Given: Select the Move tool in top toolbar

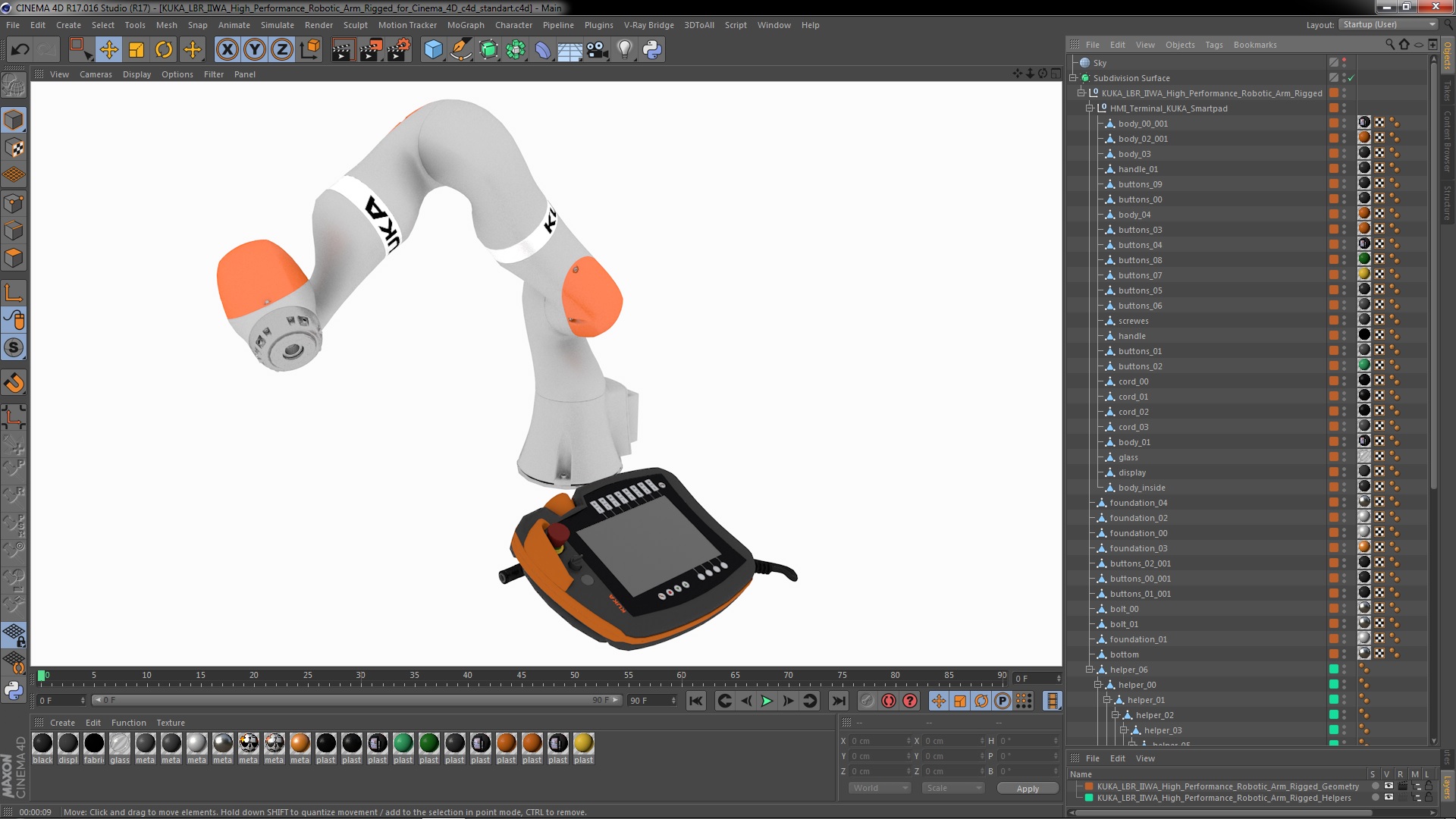Looking at the screenshot, I should pos(108,50).
